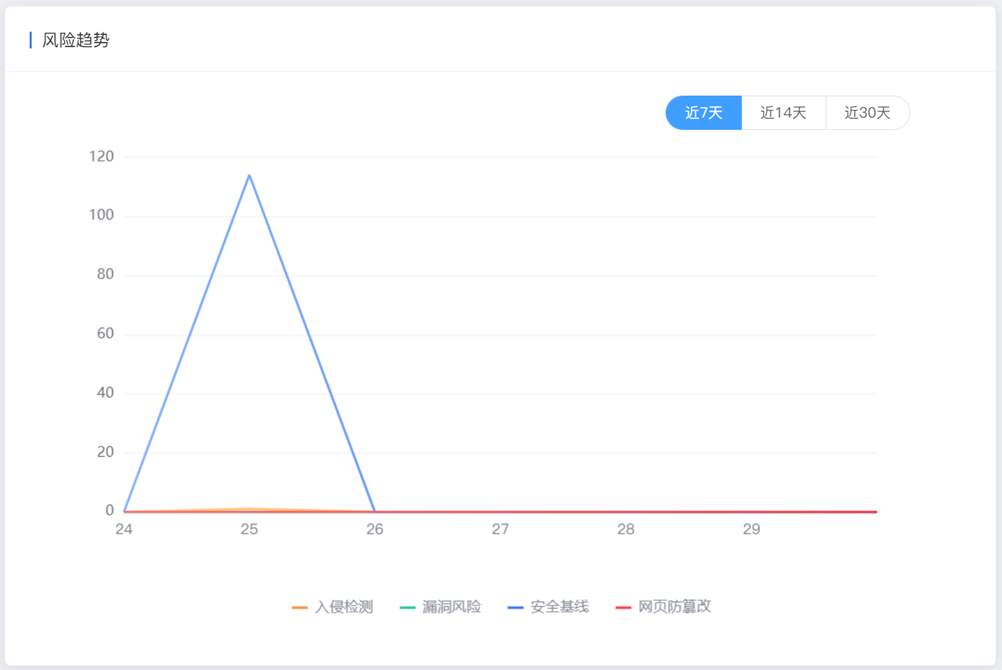Viewport: 1002px width, 670px height.
Task: Click the x-axis label 27
Action: point(500,529)
